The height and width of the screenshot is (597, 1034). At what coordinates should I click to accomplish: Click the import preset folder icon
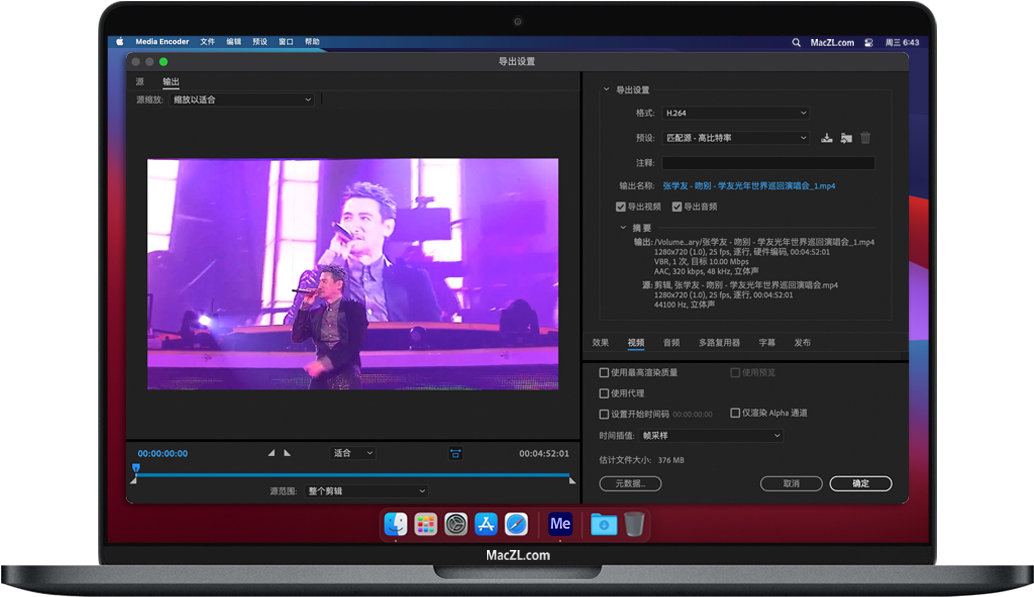click(847, 137)
